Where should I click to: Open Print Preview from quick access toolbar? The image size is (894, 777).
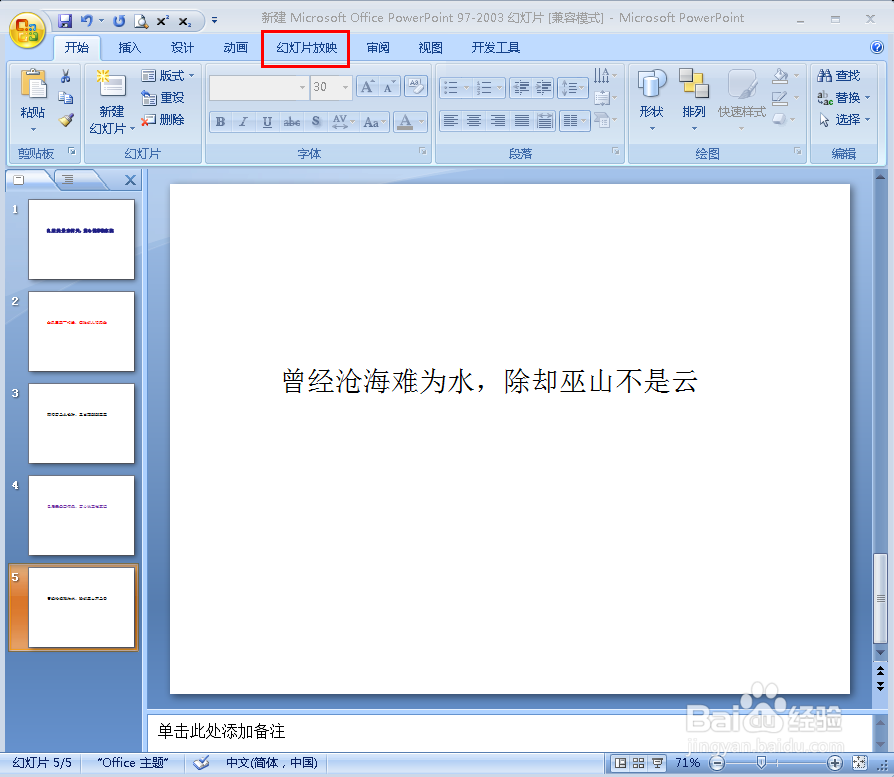[x=140, y=21]
